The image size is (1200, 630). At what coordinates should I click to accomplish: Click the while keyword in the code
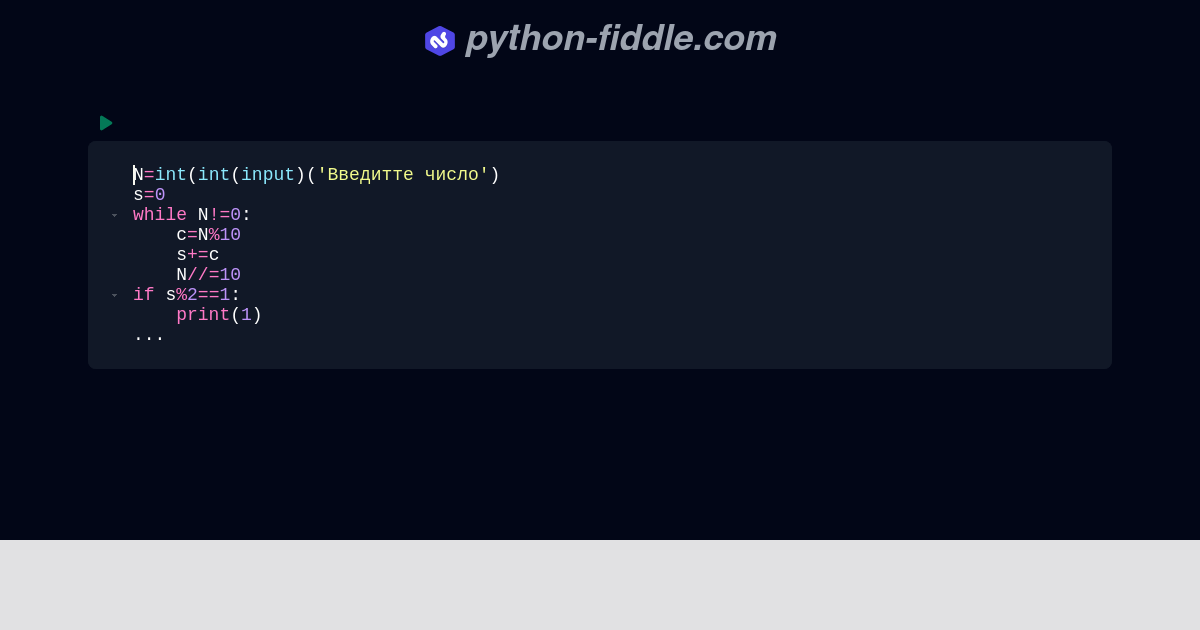tap(159, 215)
